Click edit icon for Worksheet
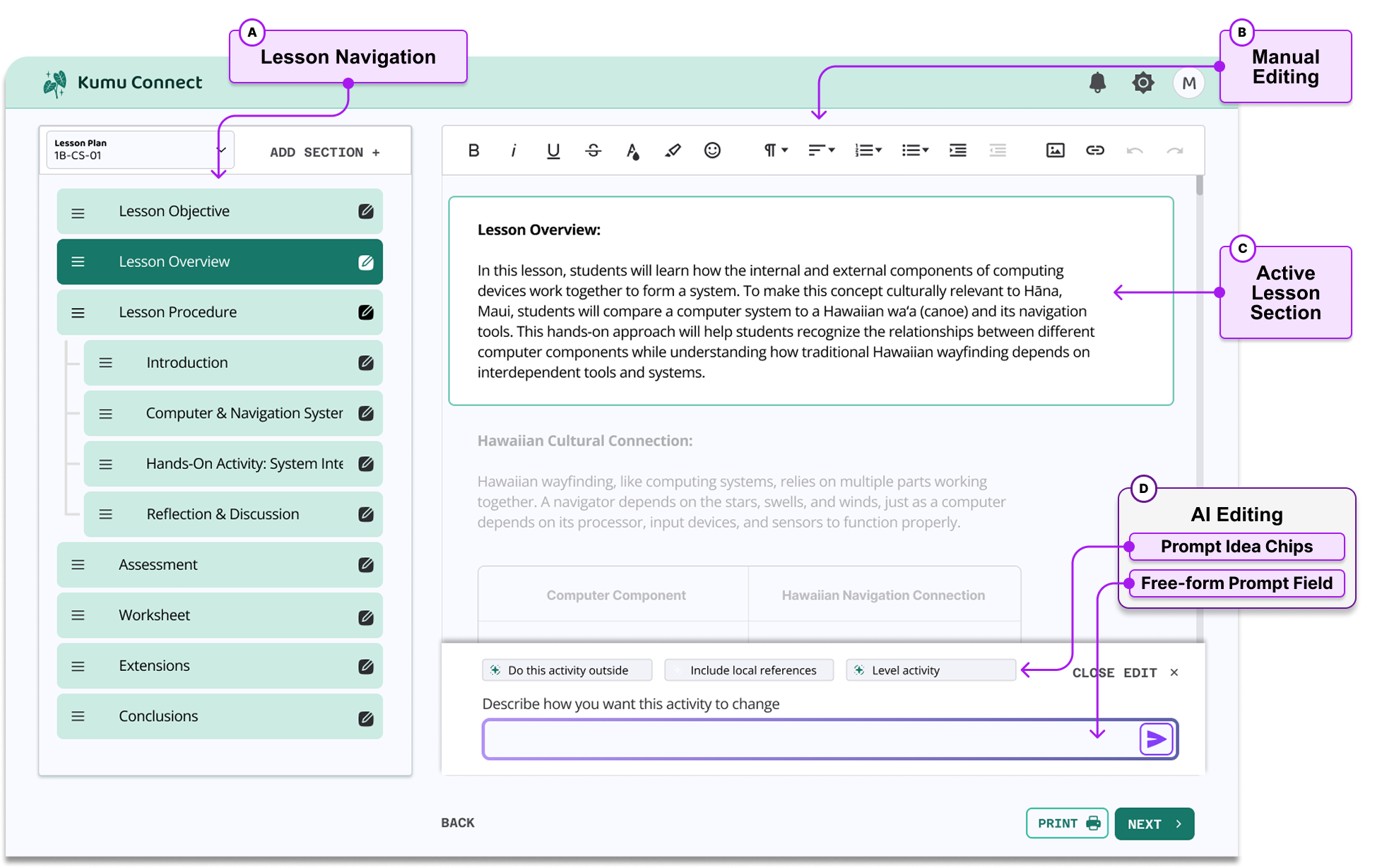1382x868 pixels. point(365,617)
